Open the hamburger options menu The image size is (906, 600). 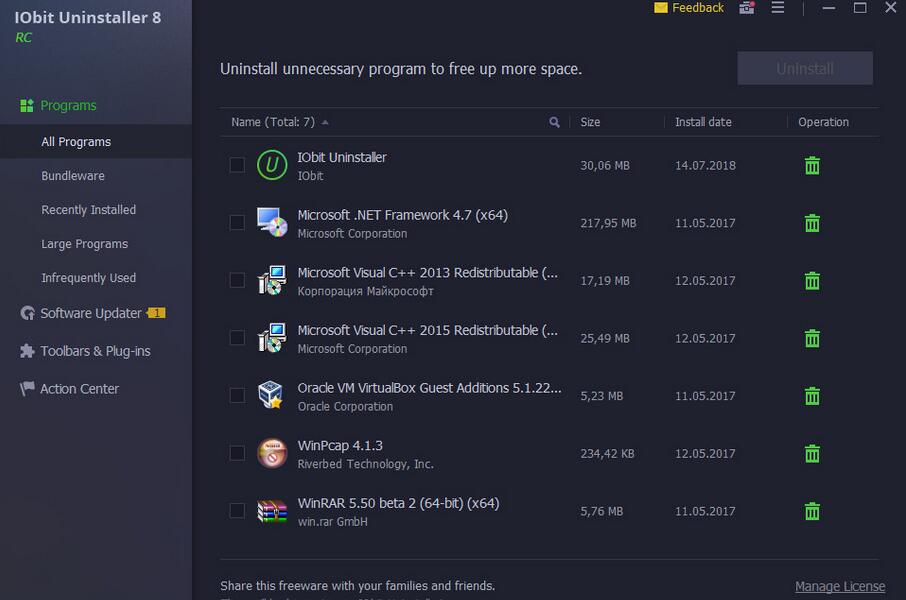(778, 8)
